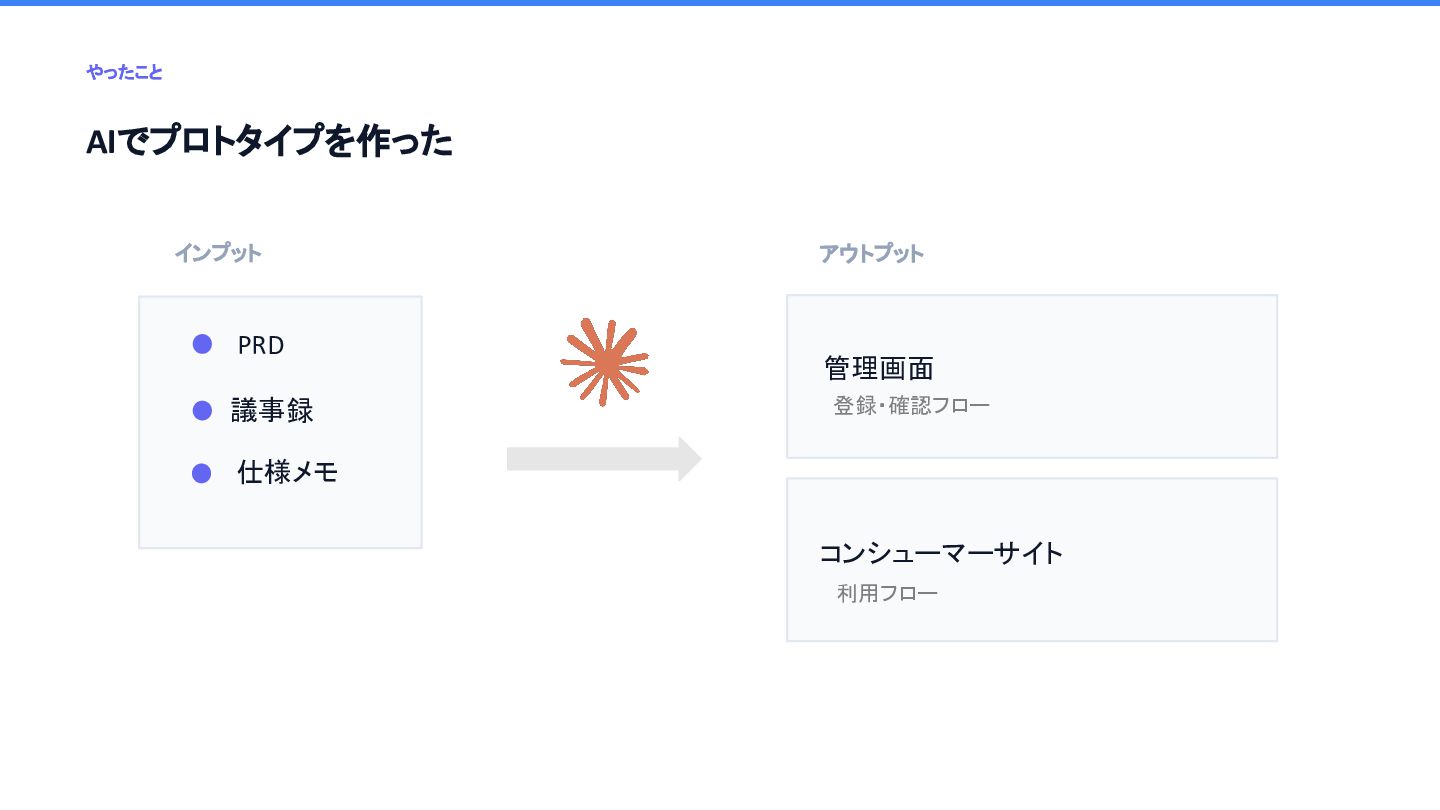This screenshot has height=810, width=1440.
Task: Click the blue bar at slide top
Action: point(720,3)
